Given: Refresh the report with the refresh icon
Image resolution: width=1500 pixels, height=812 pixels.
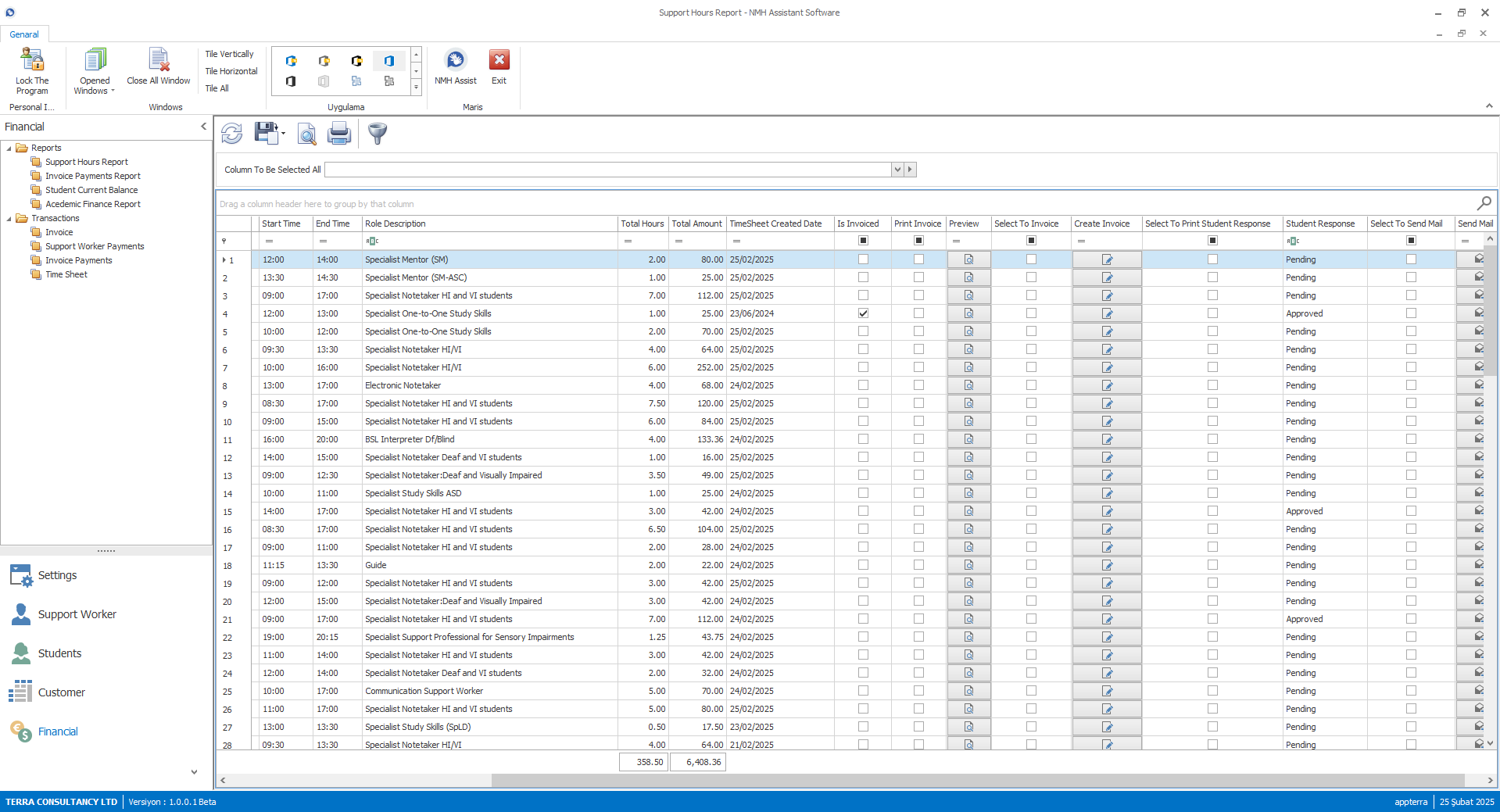Looking at the screenshot, I should click(x=232, y=134).
